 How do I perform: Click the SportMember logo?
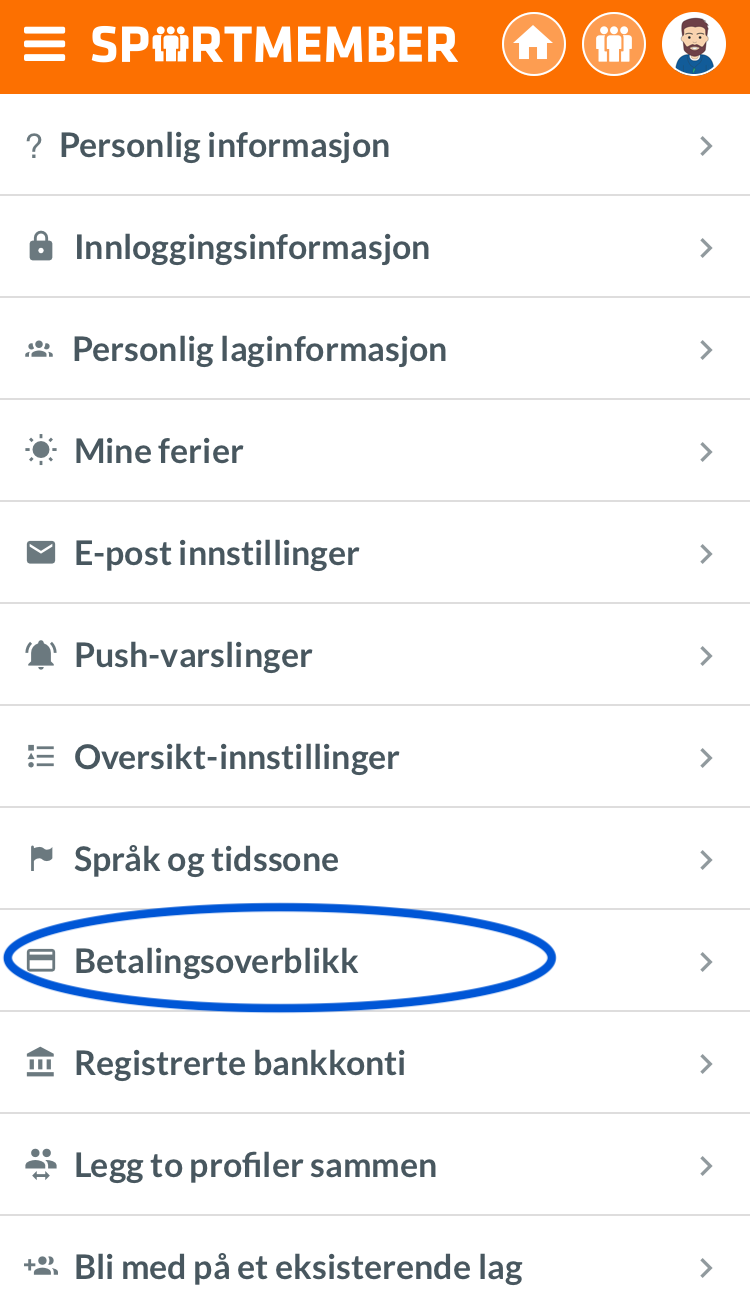(275, 45)
